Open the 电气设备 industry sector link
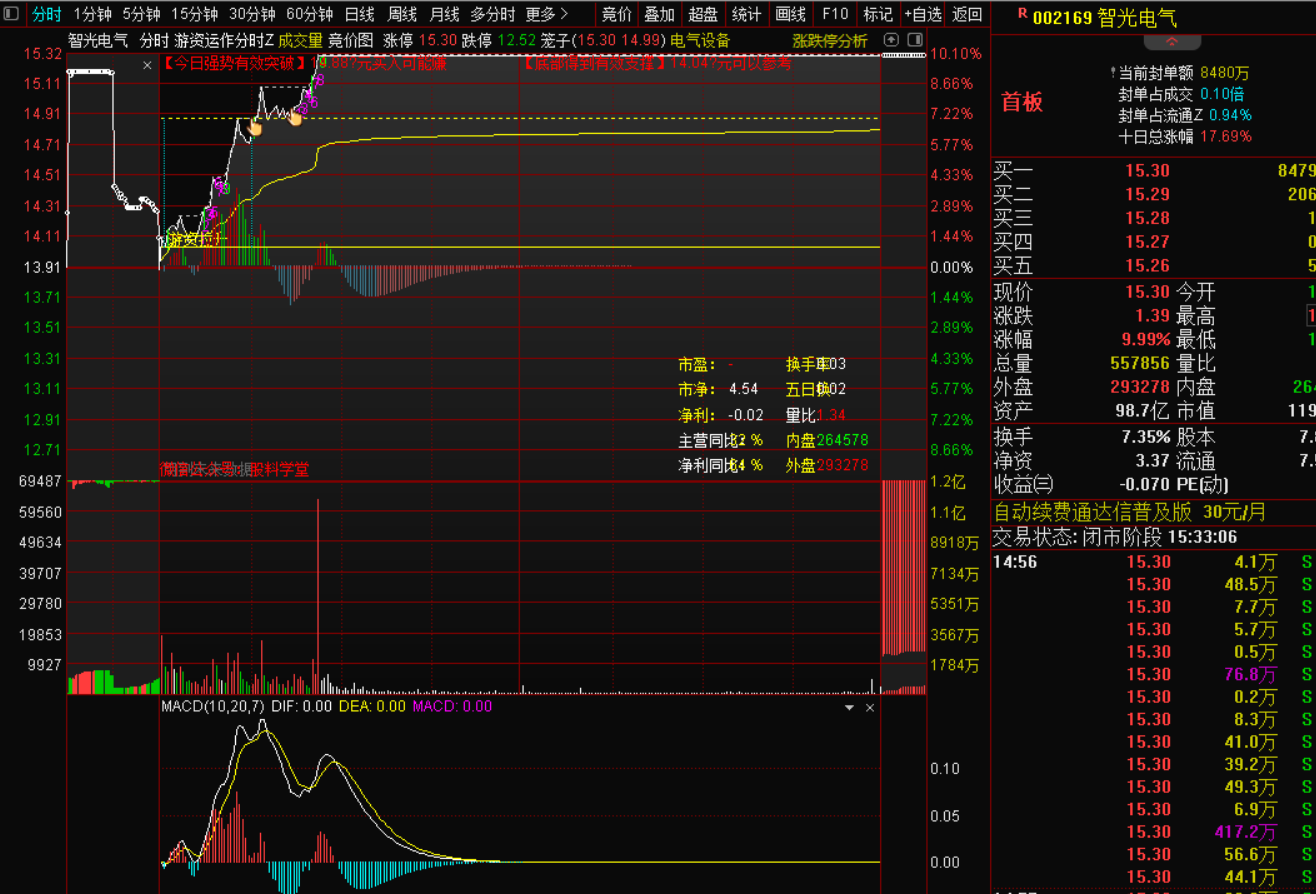The image size is (1316, 894). tap(700, 42)
